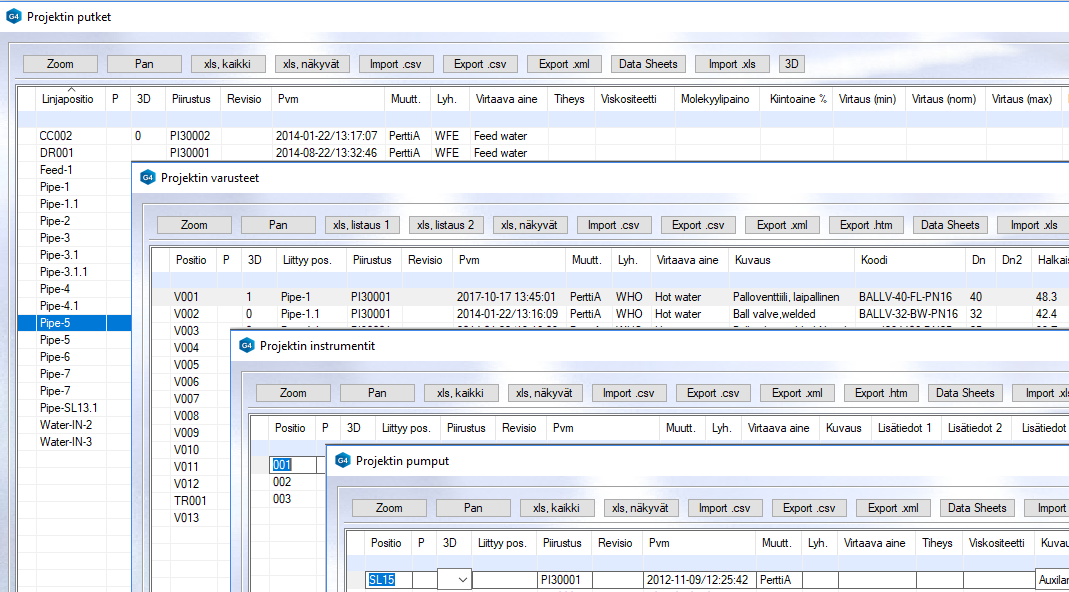The height and width of the screenshot is (592, 1069).
Task: Click the Projektin pumput window icon
Action: click(x=343, y=461)
